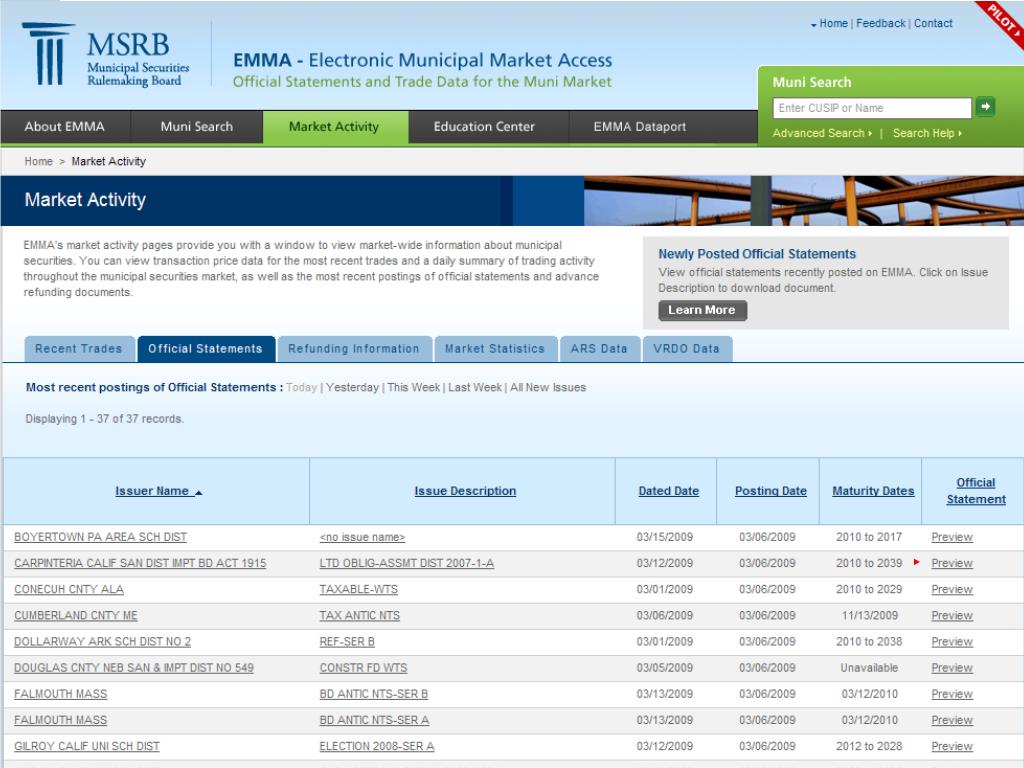
Task: Click red flag icon beside Carpinteria Preview
Action: click(917, 563)
